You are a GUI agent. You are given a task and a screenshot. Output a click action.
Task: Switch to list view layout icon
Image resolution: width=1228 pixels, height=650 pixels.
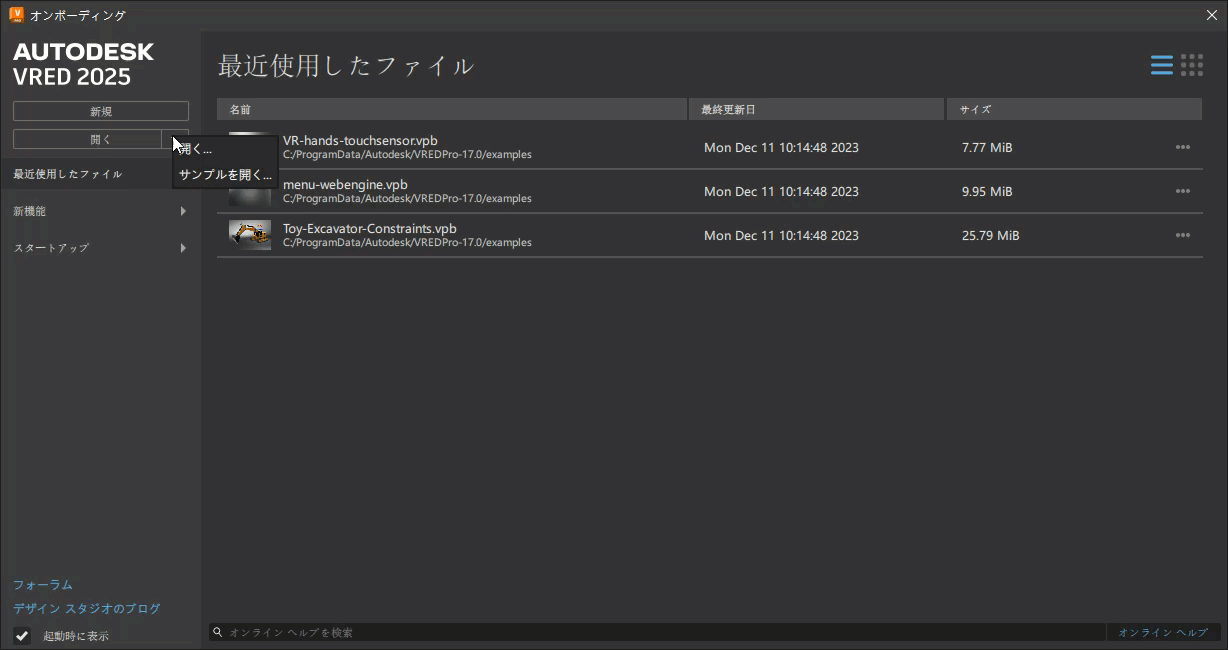tap(1161, 65)
